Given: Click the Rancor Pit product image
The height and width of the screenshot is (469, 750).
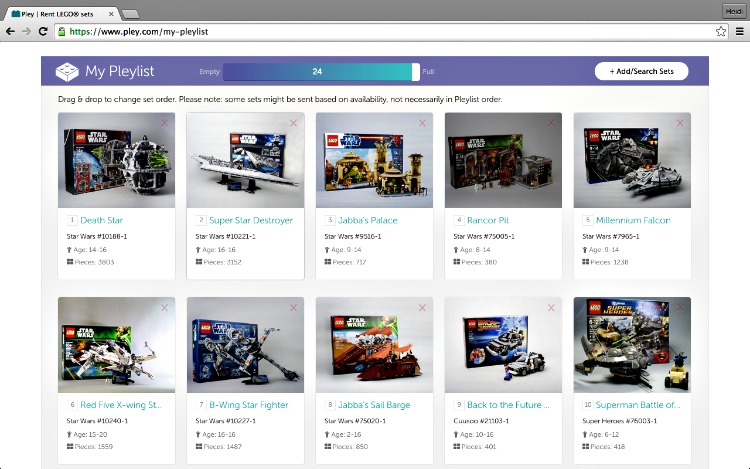Looking at the screenshot, I should pyautogui.click(x=503, y=160).
